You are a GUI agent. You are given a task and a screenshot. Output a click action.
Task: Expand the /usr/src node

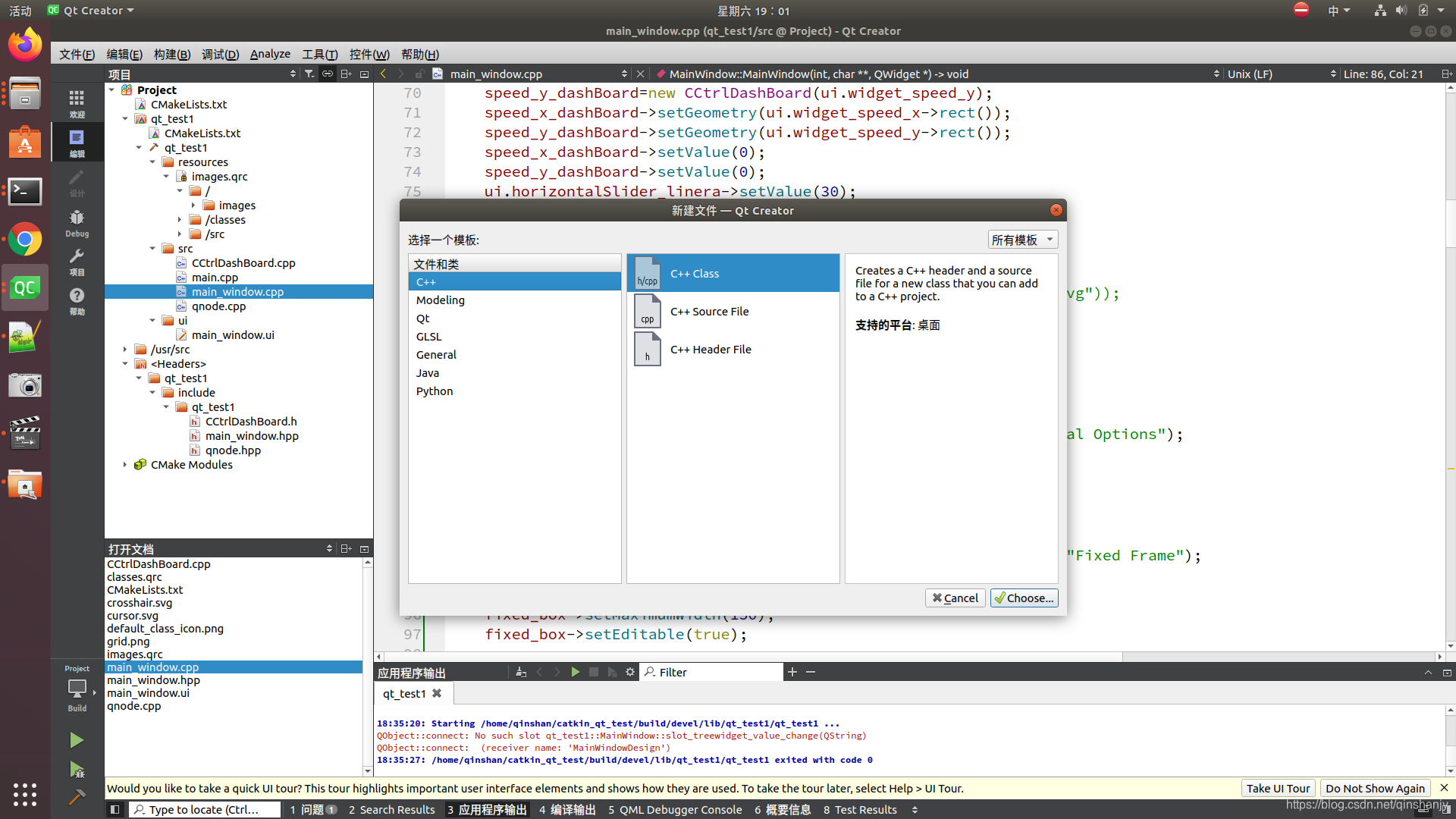(125, 349)
